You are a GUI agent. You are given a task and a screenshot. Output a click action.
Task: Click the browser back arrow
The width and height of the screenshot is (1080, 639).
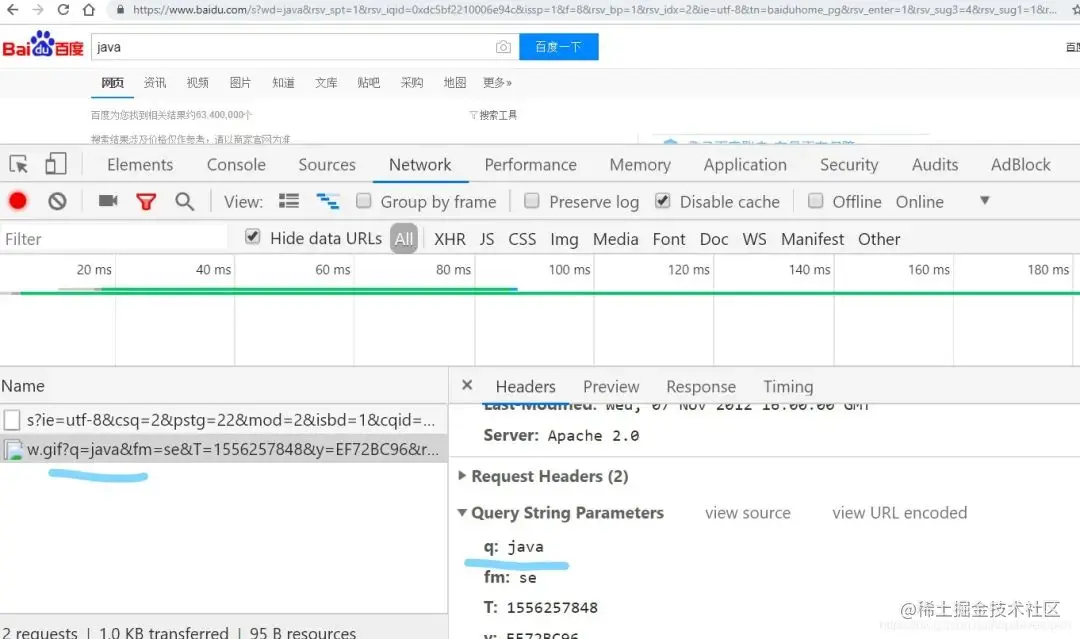(12, 10)
